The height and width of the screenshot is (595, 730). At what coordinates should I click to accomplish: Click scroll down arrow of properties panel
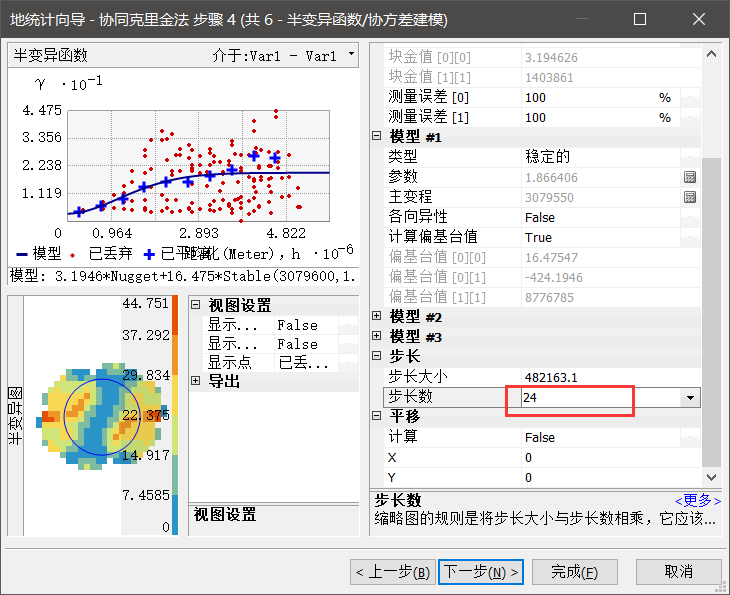711,477
